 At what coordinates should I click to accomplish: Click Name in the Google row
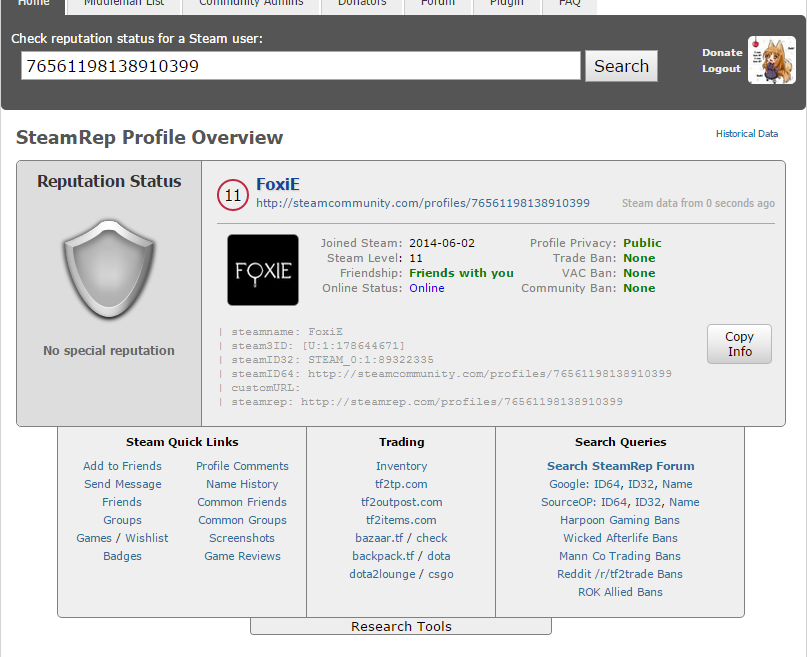click(x=677, y=484)
